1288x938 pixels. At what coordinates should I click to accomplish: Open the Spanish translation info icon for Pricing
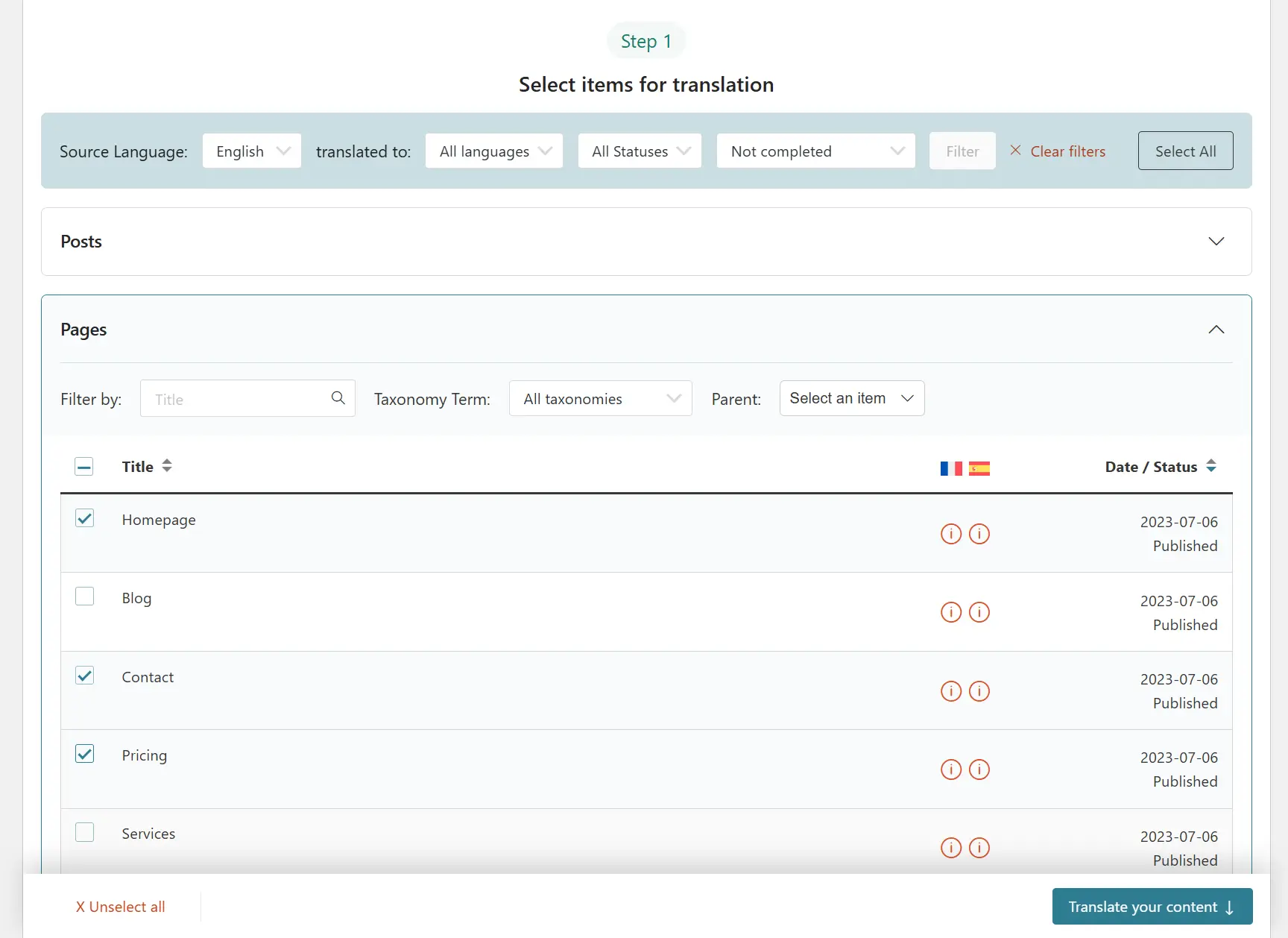(x=979, y=769)
